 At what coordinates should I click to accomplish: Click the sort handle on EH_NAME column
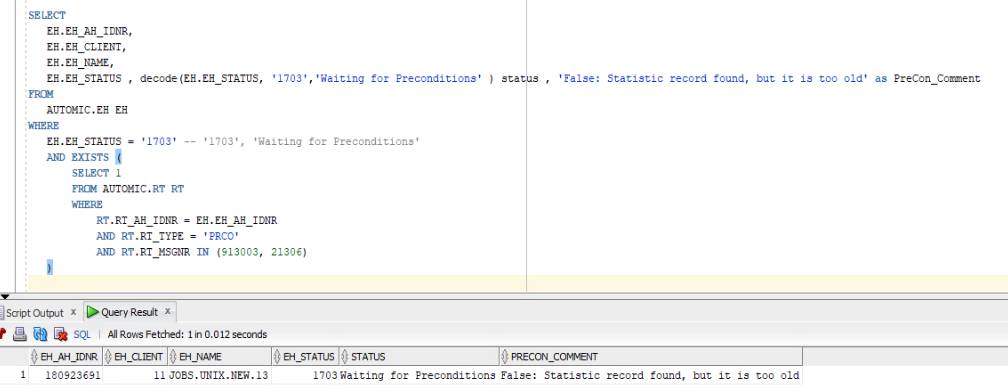[x=173, y=357]
